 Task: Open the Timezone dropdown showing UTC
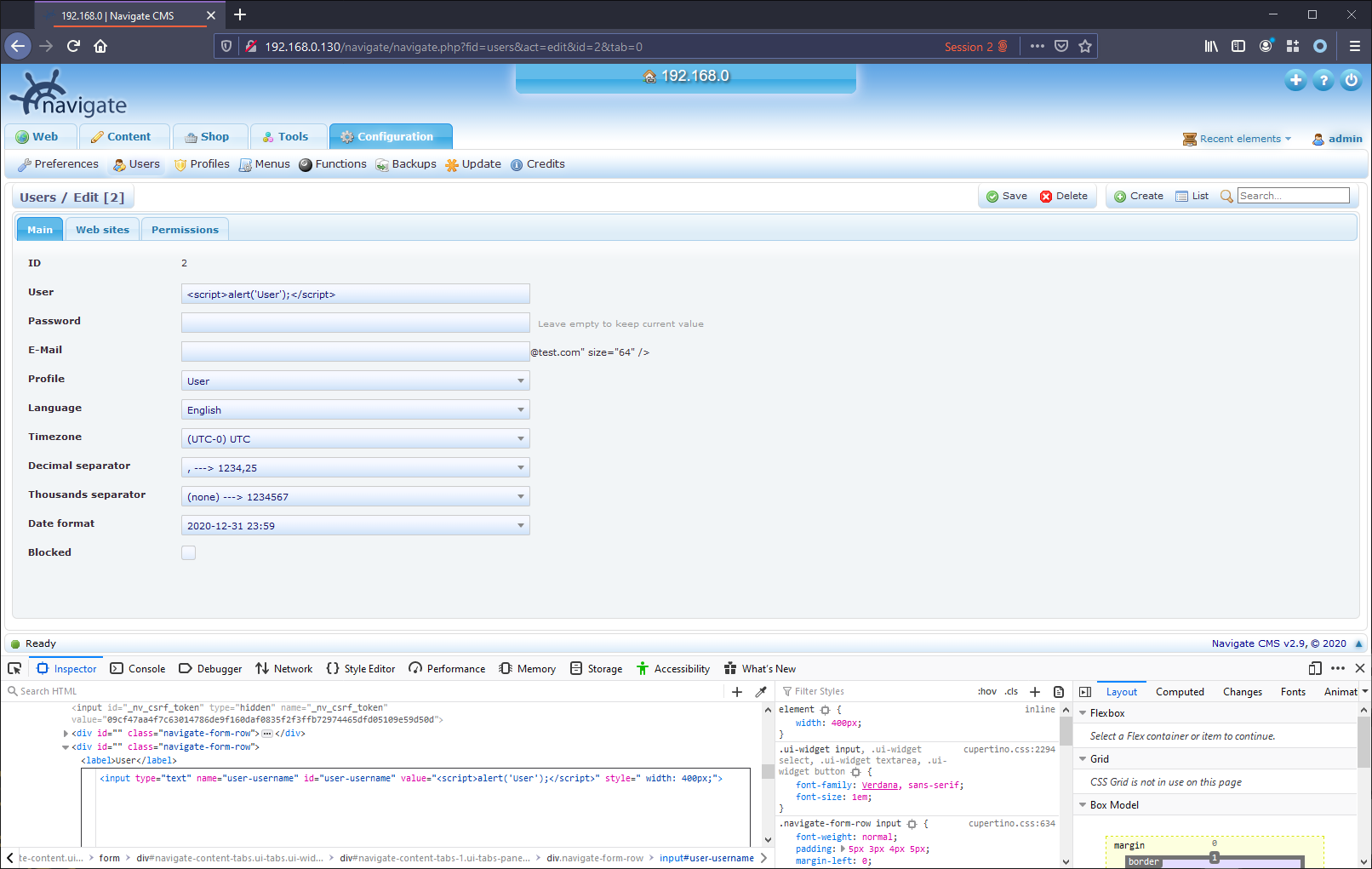(356, 438)
